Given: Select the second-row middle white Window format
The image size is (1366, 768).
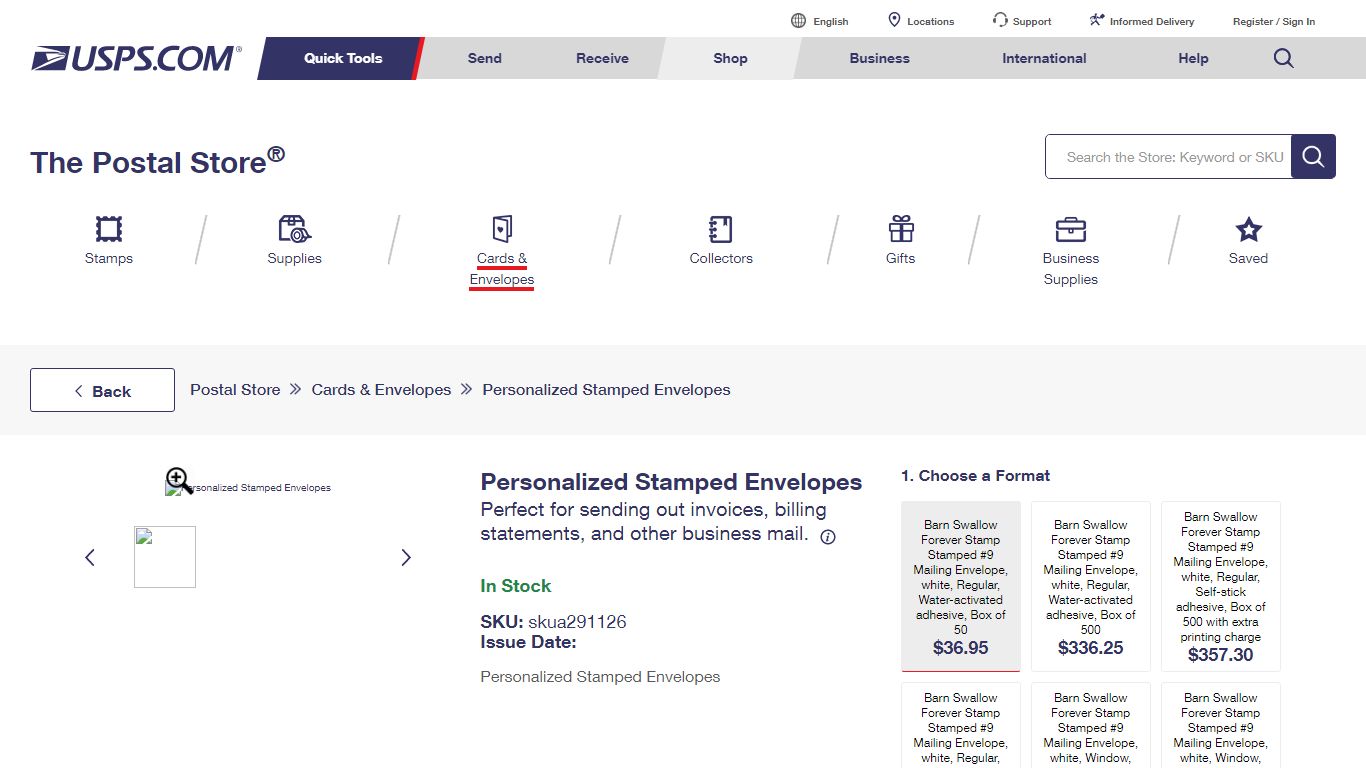Looking at the screenshot, I should click(1091, 725).
